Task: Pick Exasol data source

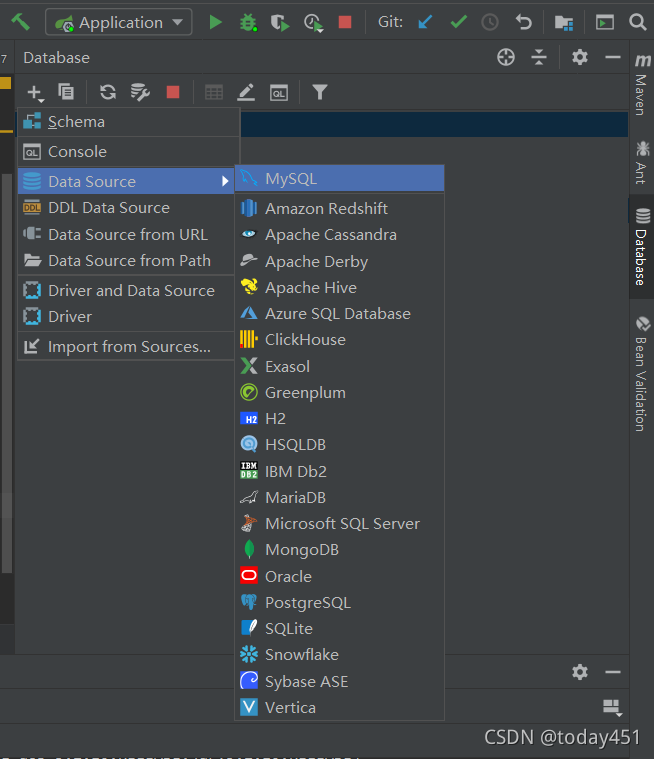Action: 339,366
